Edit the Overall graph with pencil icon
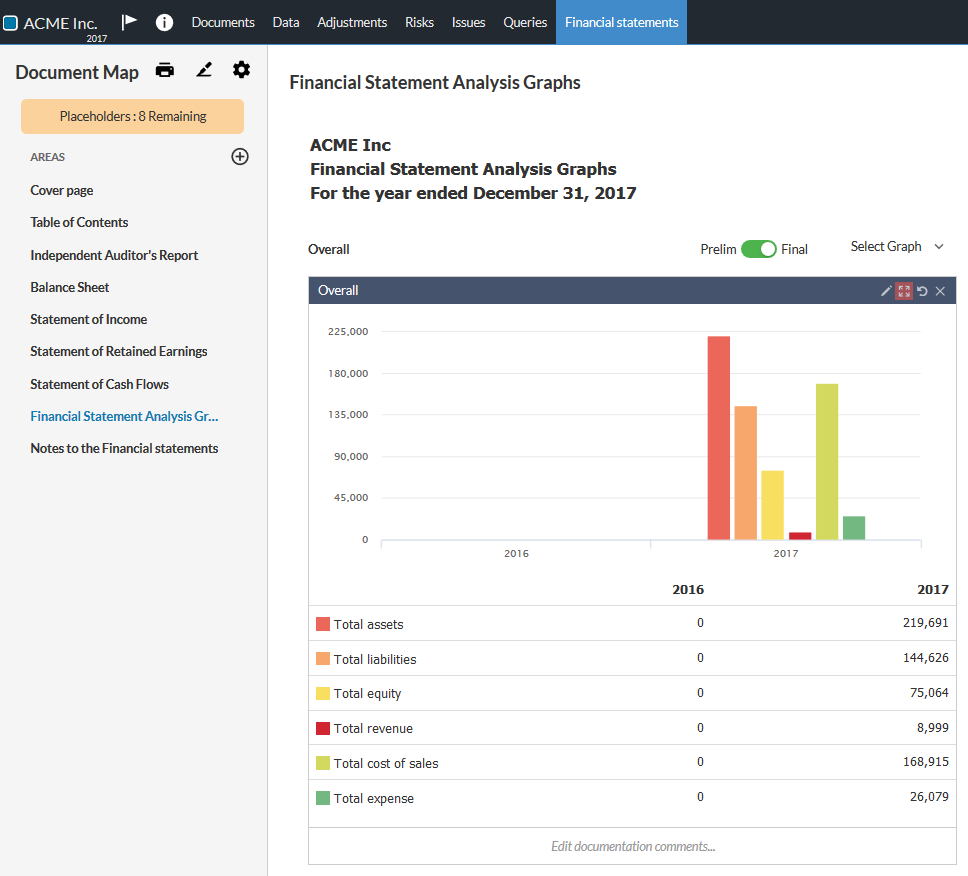 886,291
